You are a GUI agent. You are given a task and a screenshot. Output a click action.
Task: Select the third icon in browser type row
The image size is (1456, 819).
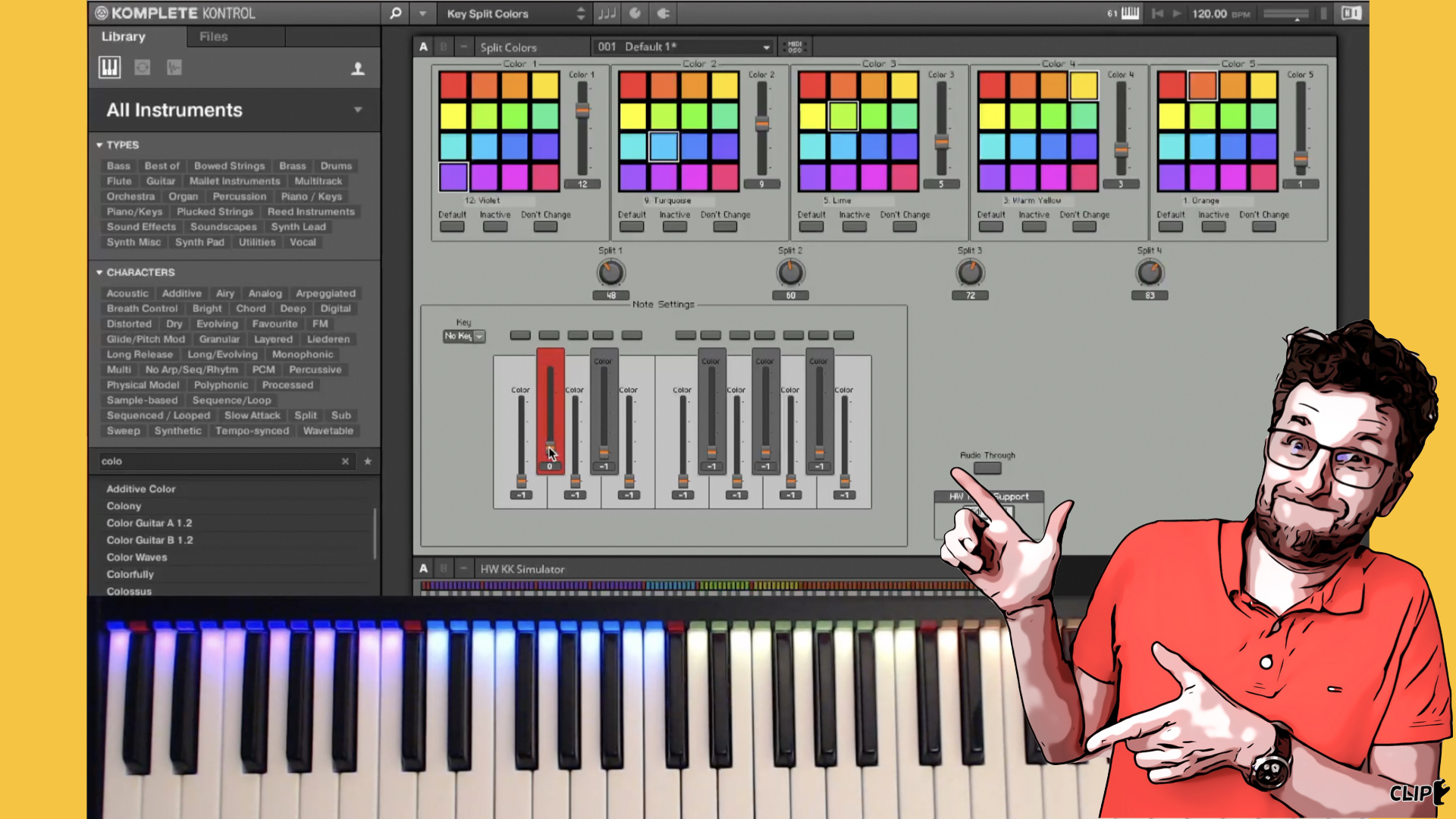(x=174, y=68)
